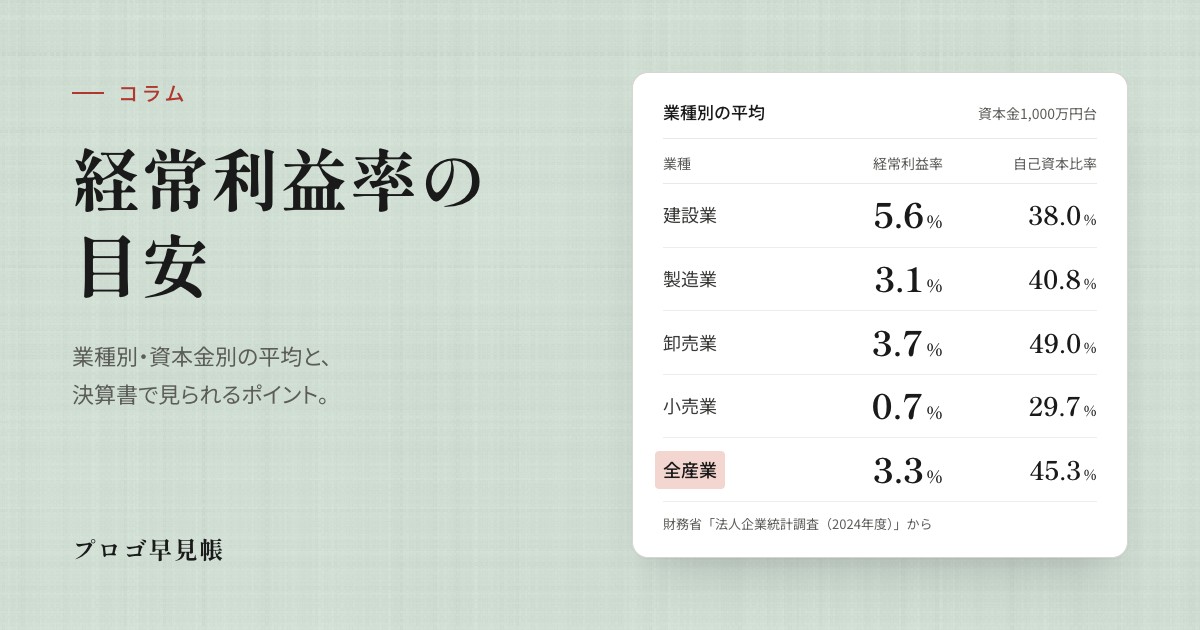Viewport: 1200px width, 630px height.
Task: Click the 29.7% value for 小売業
Action: click(x=1062, y=407)
